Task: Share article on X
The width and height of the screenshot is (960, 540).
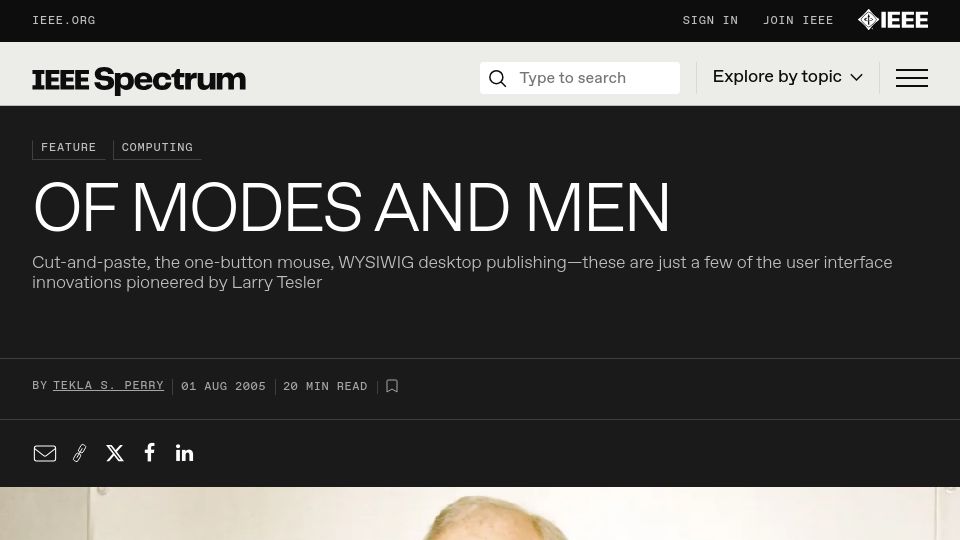Action: 114,453
